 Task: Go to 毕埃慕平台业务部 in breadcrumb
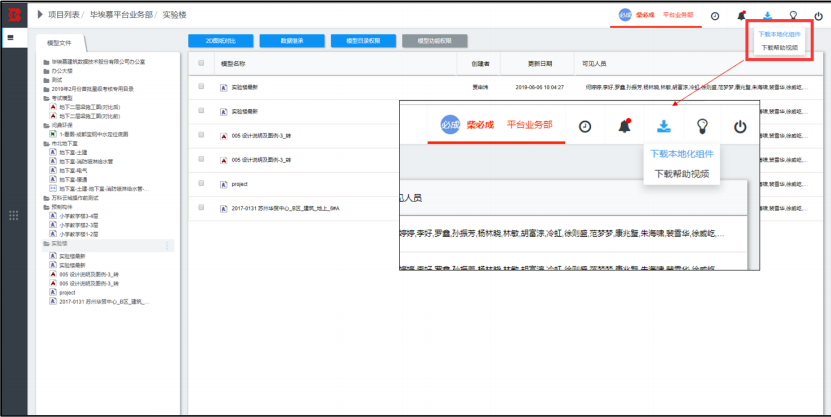click(x=121, y=15)
